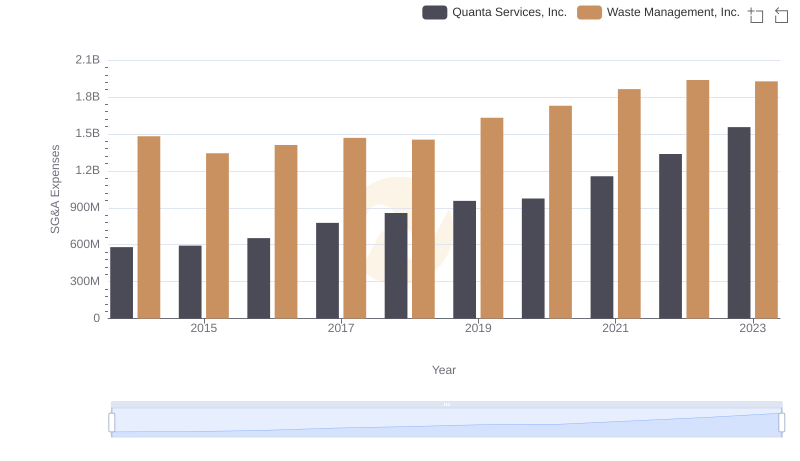Viewport: 800px width, 461px height.
Task: Click the 2016 Quanta Services dark bar
Action: [x=259, y=278]
